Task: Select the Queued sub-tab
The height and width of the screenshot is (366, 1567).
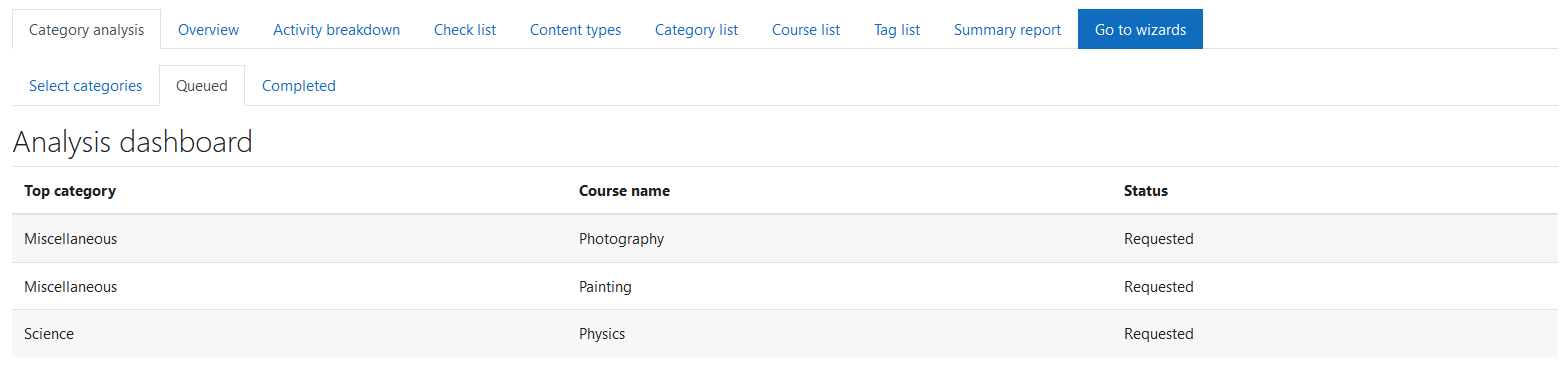Action: (x=202, y=86)
